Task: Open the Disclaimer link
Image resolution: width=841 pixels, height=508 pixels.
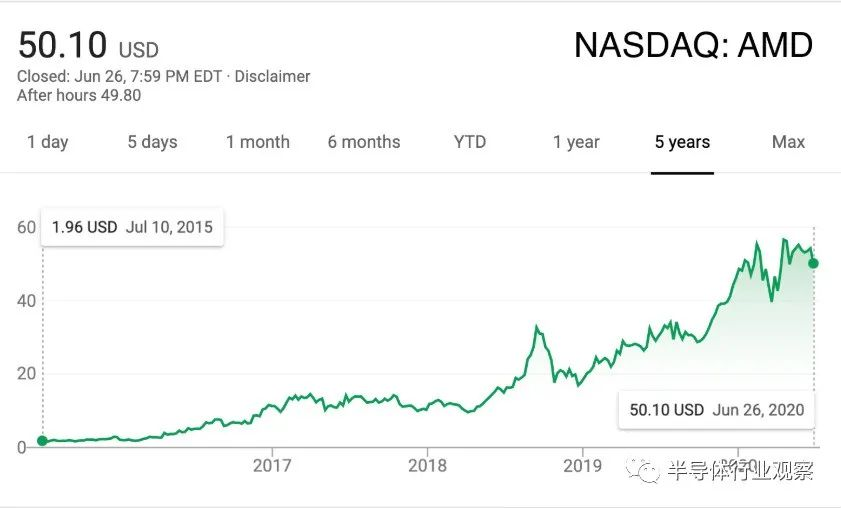Action: [272, 76]
